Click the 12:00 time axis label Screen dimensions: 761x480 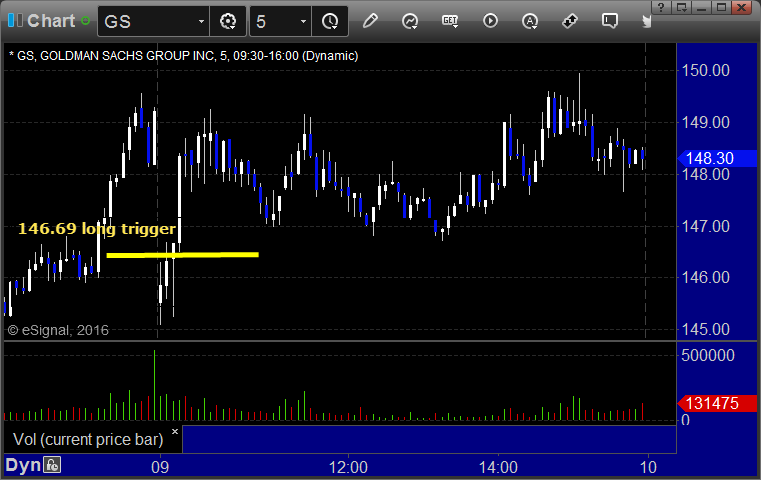(x=348, y=467)
